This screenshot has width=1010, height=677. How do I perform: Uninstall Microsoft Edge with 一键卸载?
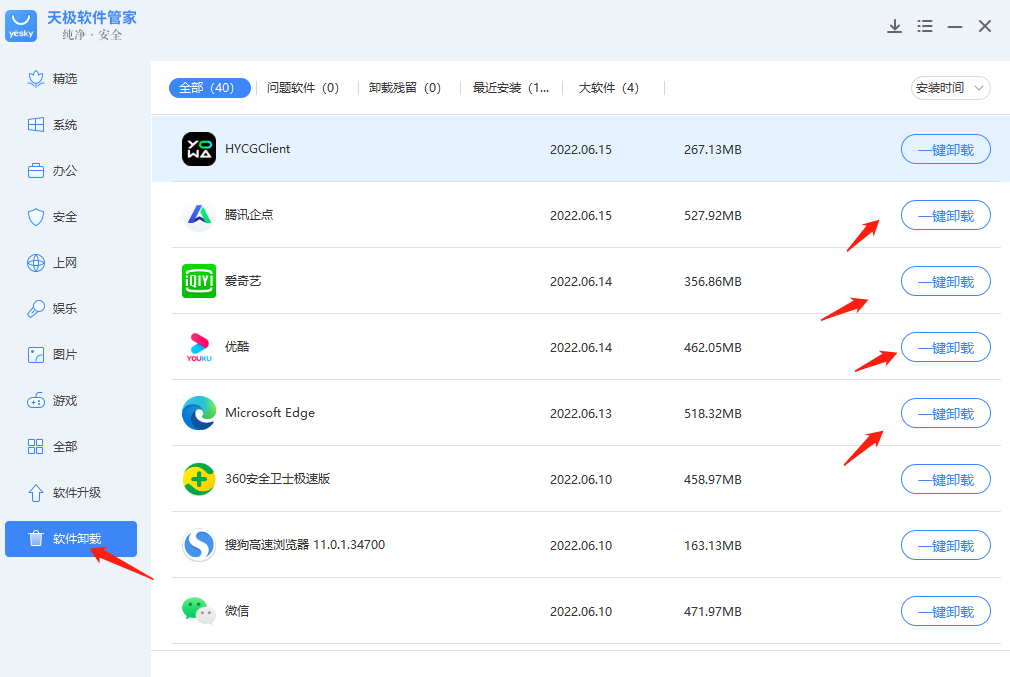[x=946, y=414]
